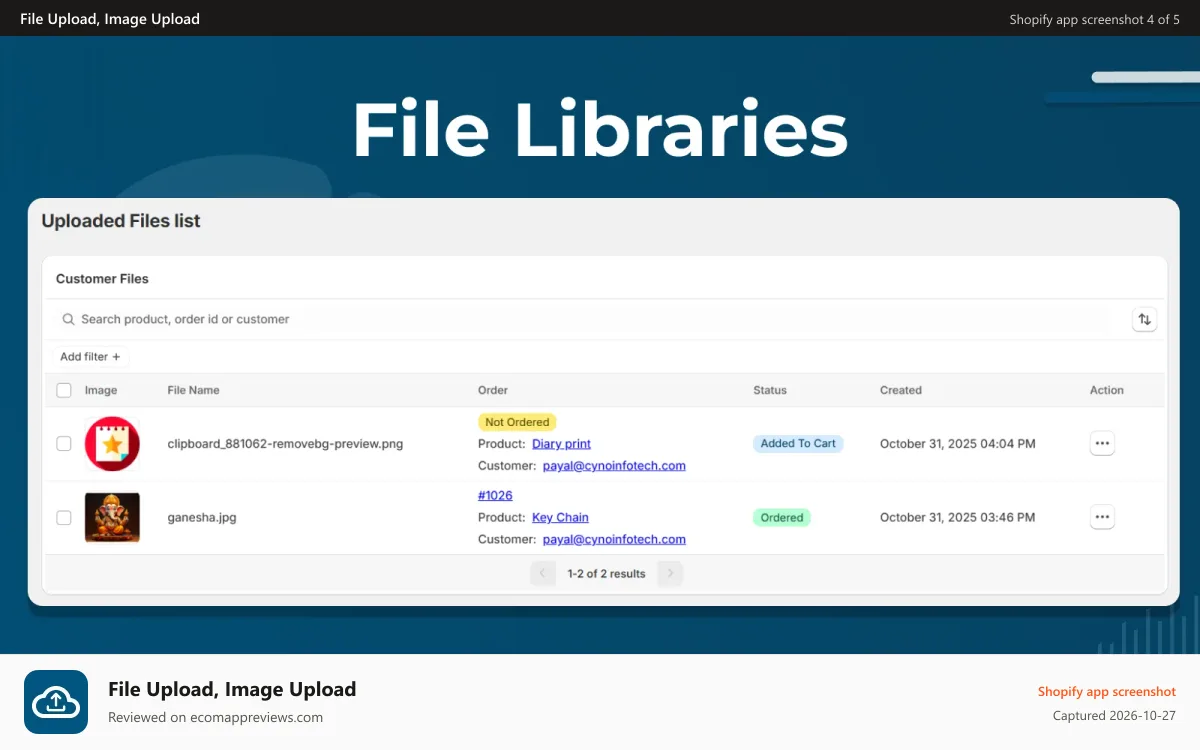This screenshot has height=750, width=1200.
Task: Open actions menu for ganesha.jpg row
Action: [x=1102, y=517]
